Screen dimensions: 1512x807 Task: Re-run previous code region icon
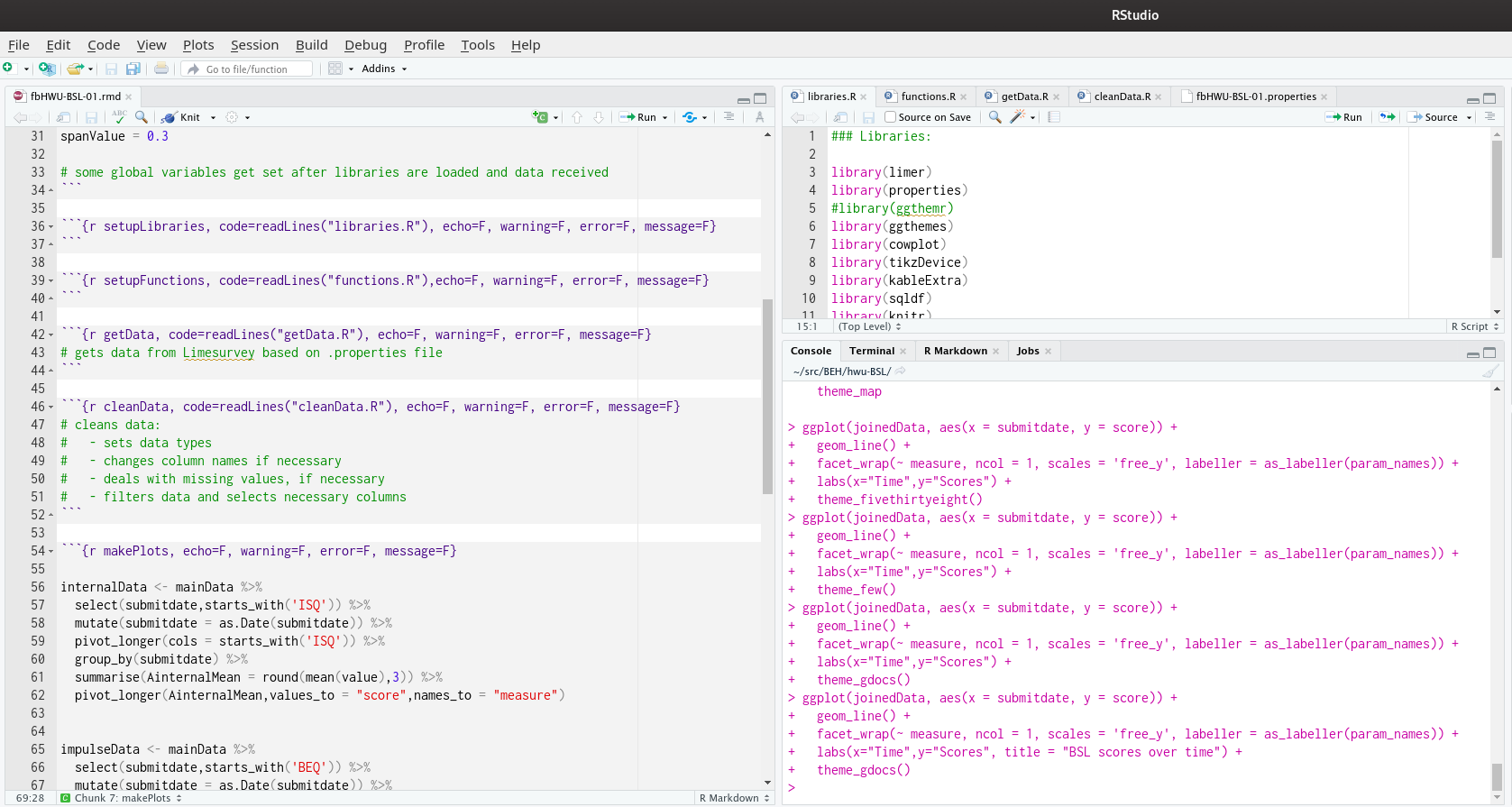pyautogui.click(x=1388, y=117)
